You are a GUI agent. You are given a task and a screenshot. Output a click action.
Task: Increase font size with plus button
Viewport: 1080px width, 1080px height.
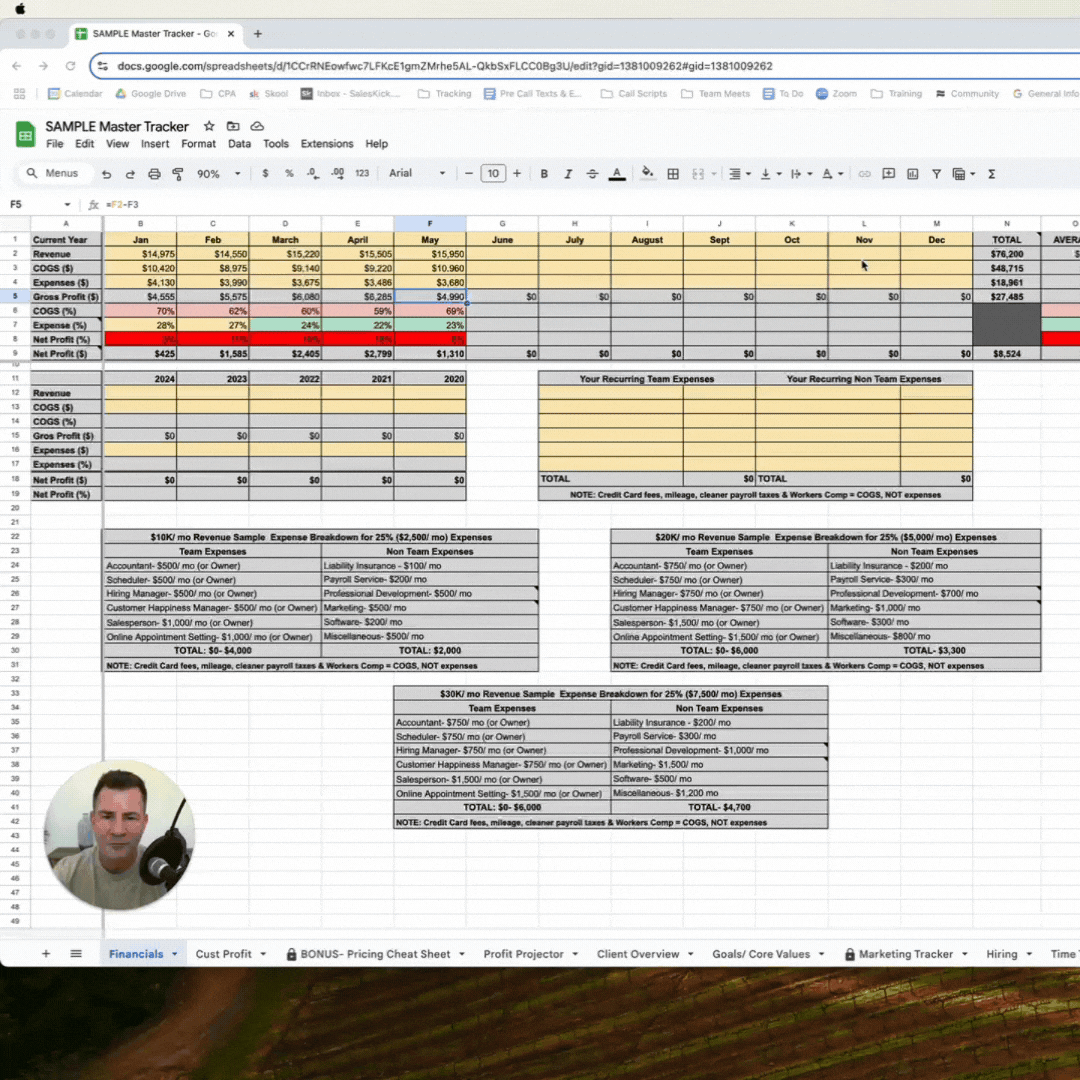coord(517,174)
